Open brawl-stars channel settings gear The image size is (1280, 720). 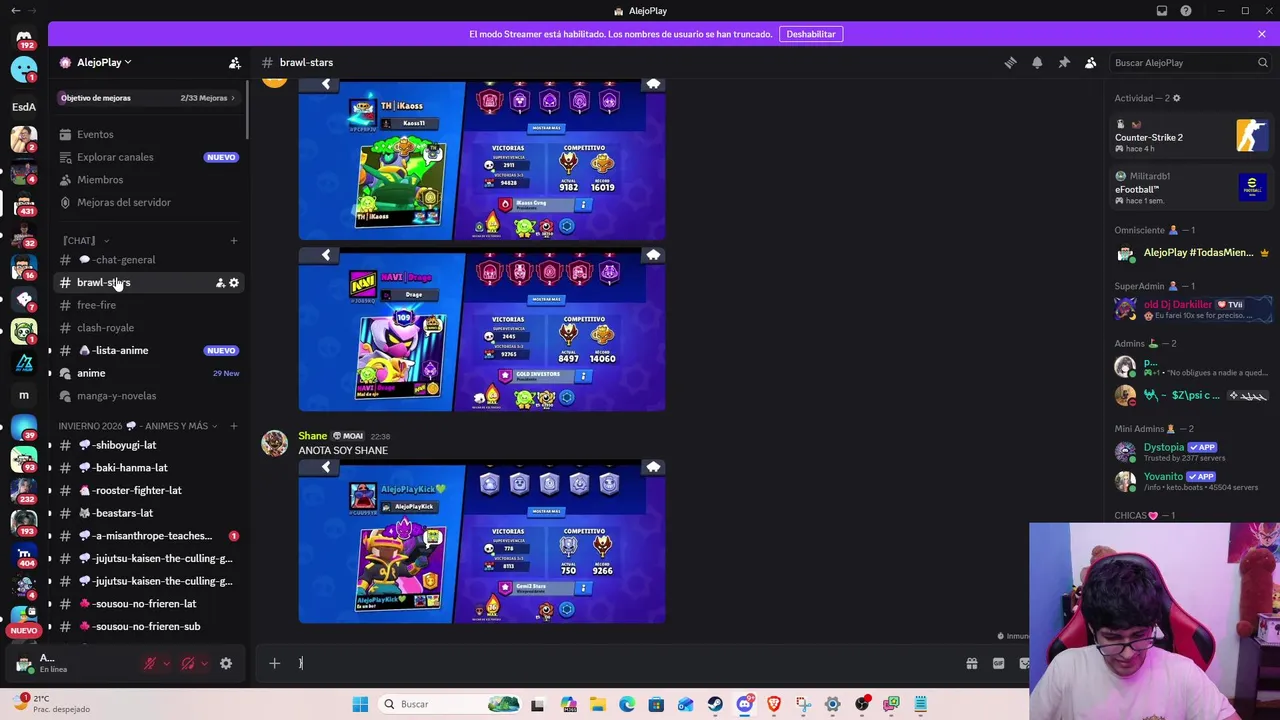point(234,283)
